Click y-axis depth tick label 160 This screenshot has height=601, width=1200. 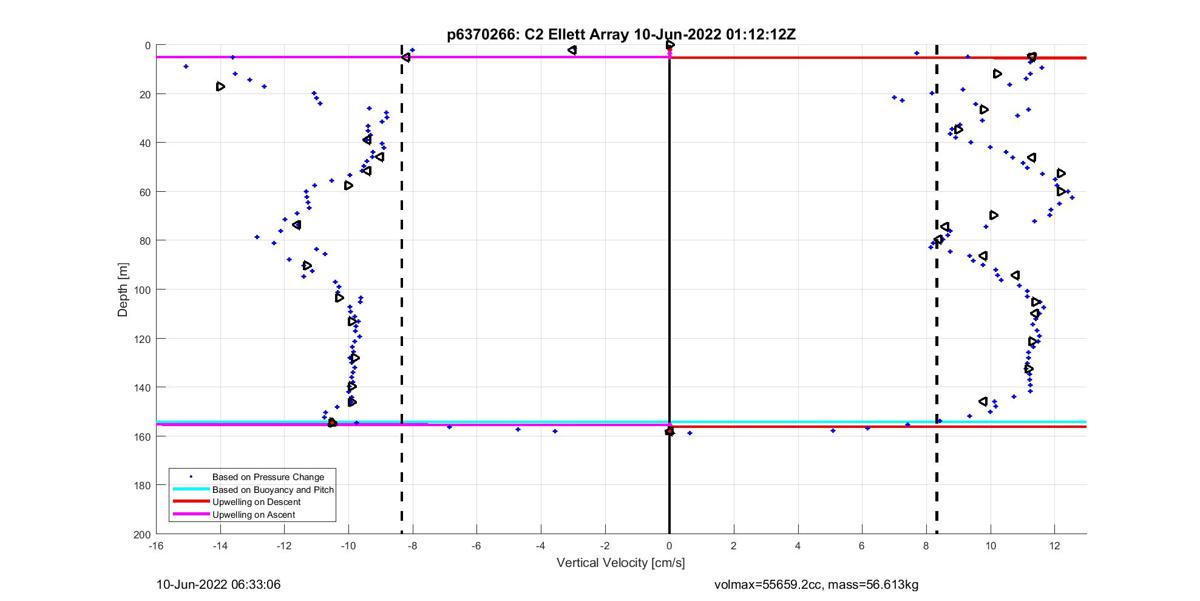coord(142,437)
